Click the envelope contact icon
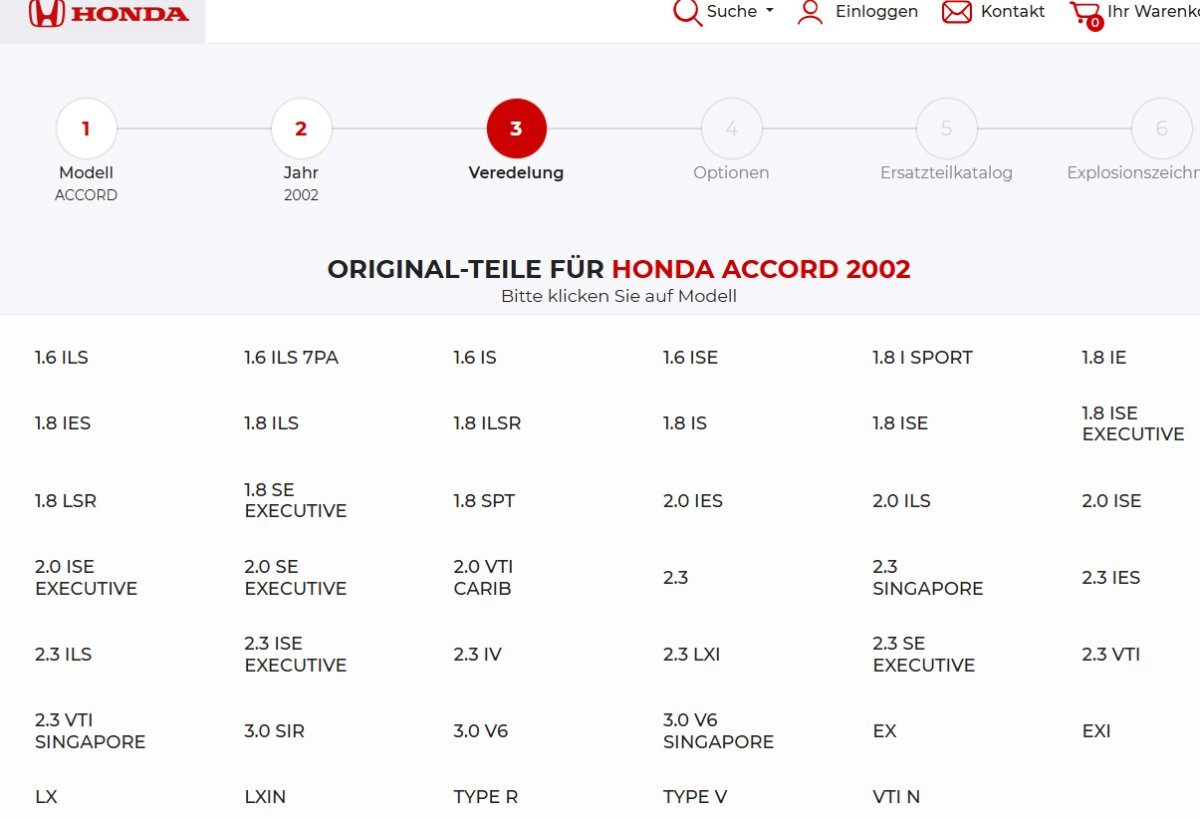This screenshot has height=821, width=1200. point(957,12)
